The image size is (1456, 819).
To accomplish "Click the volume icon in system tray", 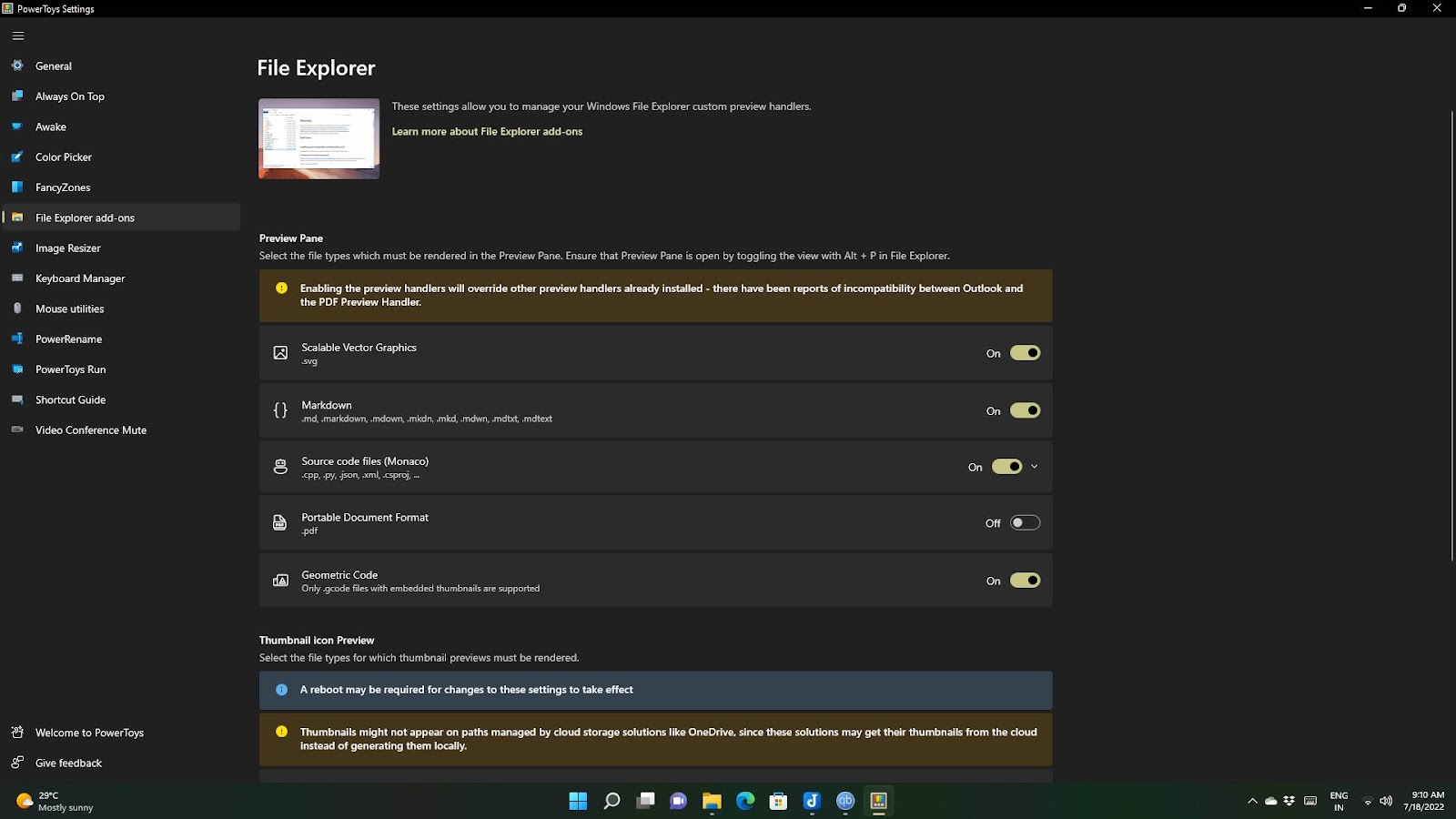I will pyautogui.click(x=1386, y=801).
